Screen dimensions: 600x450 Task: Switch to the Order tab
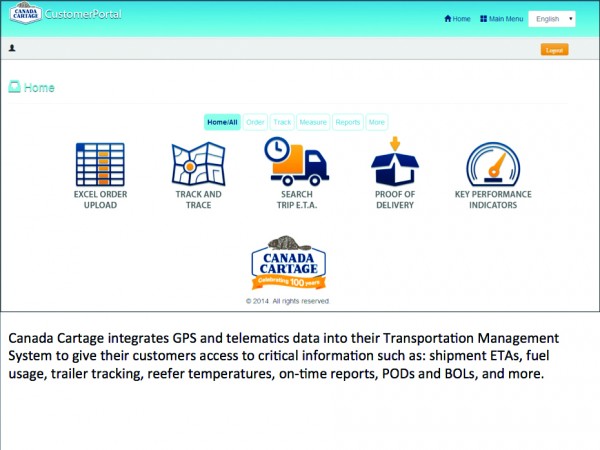point(255,122)
